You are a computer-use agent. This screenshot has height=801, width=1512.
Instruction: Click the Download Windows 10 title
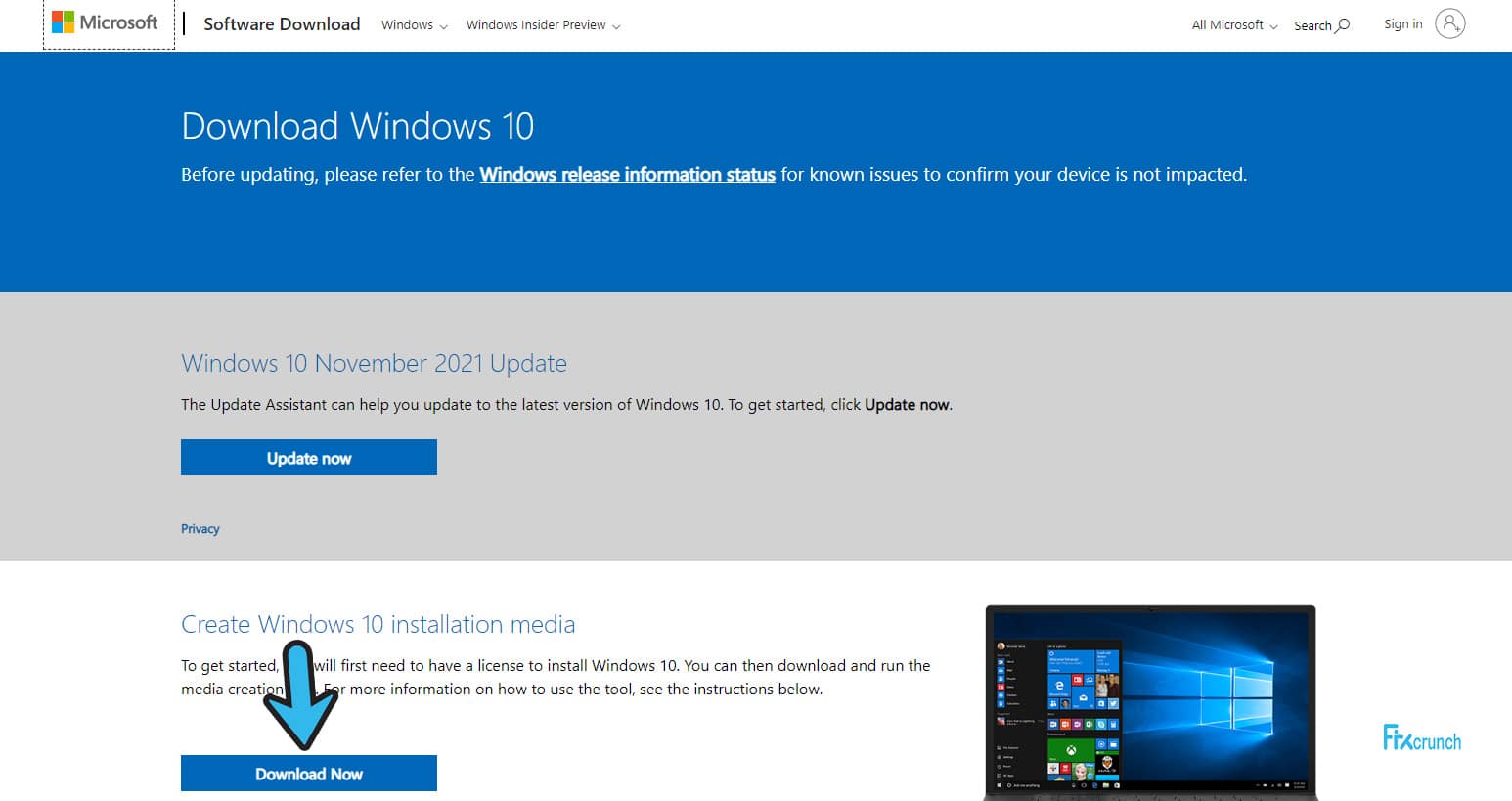[x=358, y=126]
